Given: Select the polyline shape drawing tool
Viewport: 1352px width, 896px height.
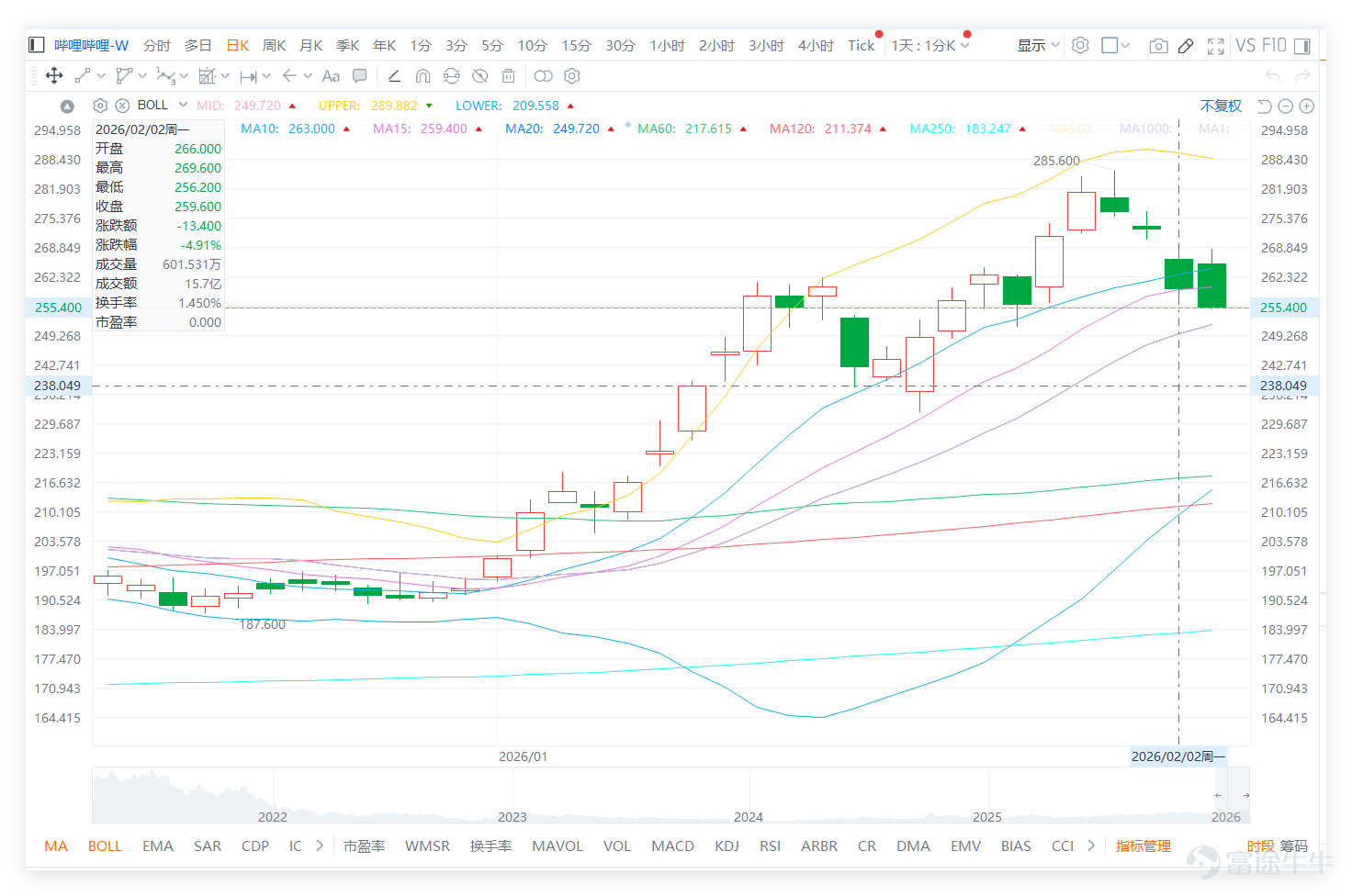Looking at the screenshot, I should 125,76.
